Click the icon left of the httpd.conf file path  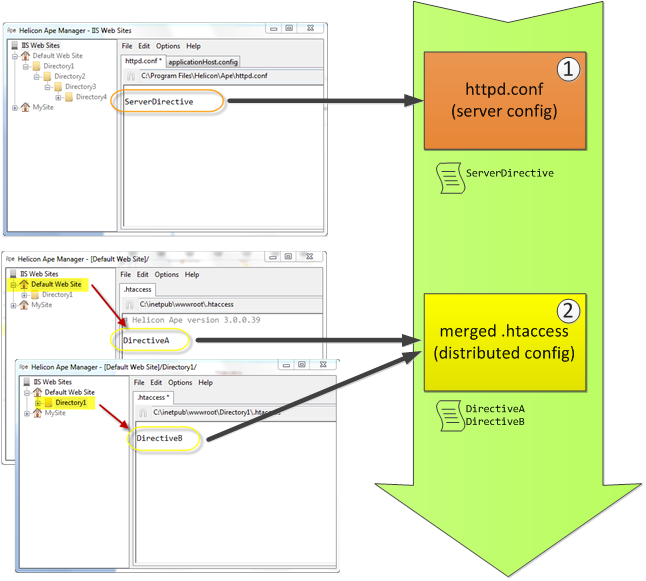129,76
